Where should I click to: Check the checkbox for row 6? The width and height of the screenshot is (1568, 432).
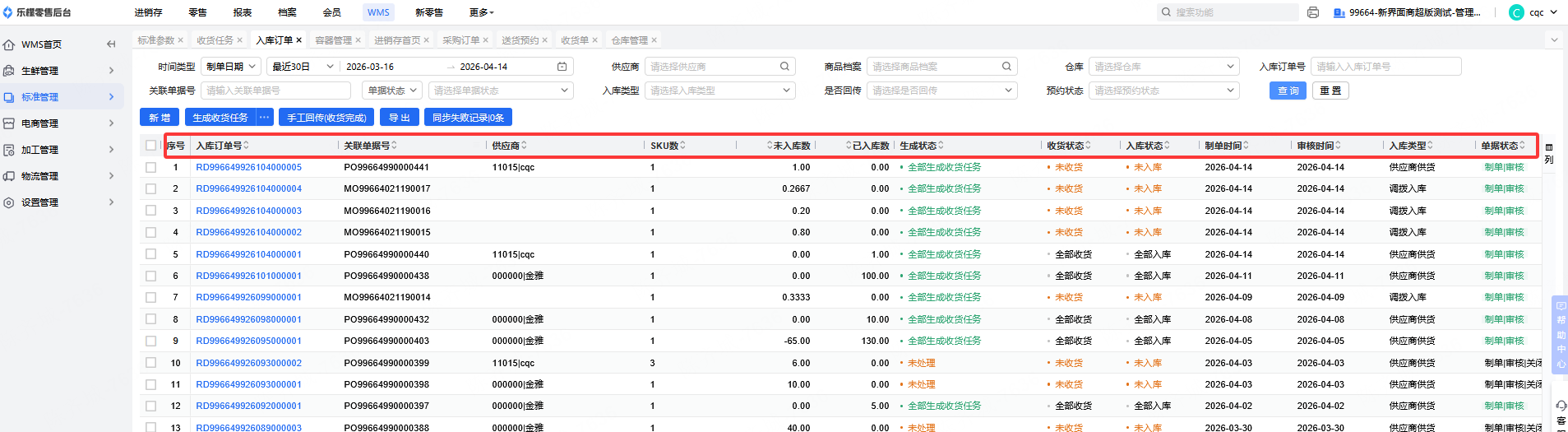pos(150,276)
